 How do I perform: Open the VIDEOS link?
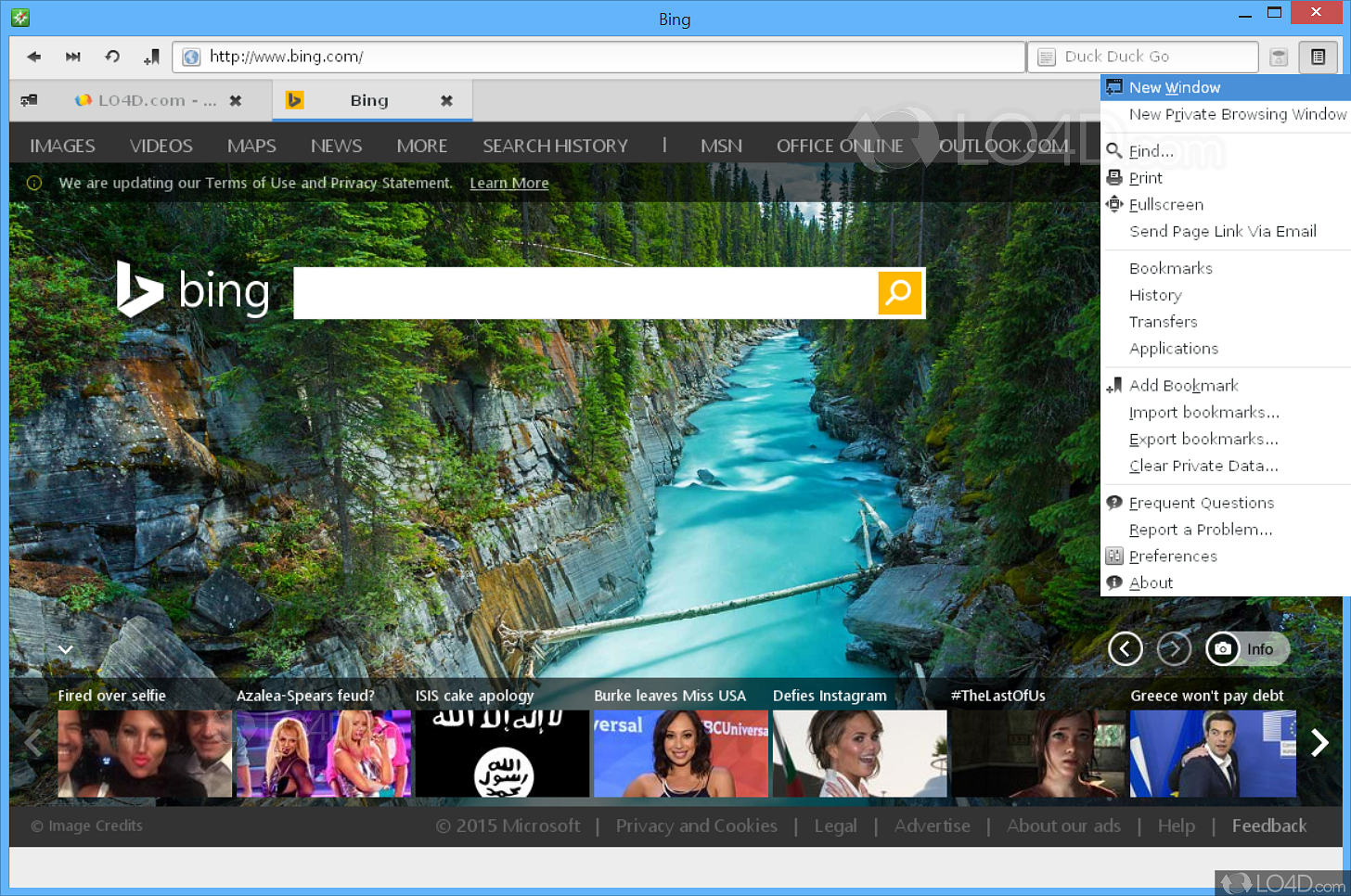(x=161, y=146)
